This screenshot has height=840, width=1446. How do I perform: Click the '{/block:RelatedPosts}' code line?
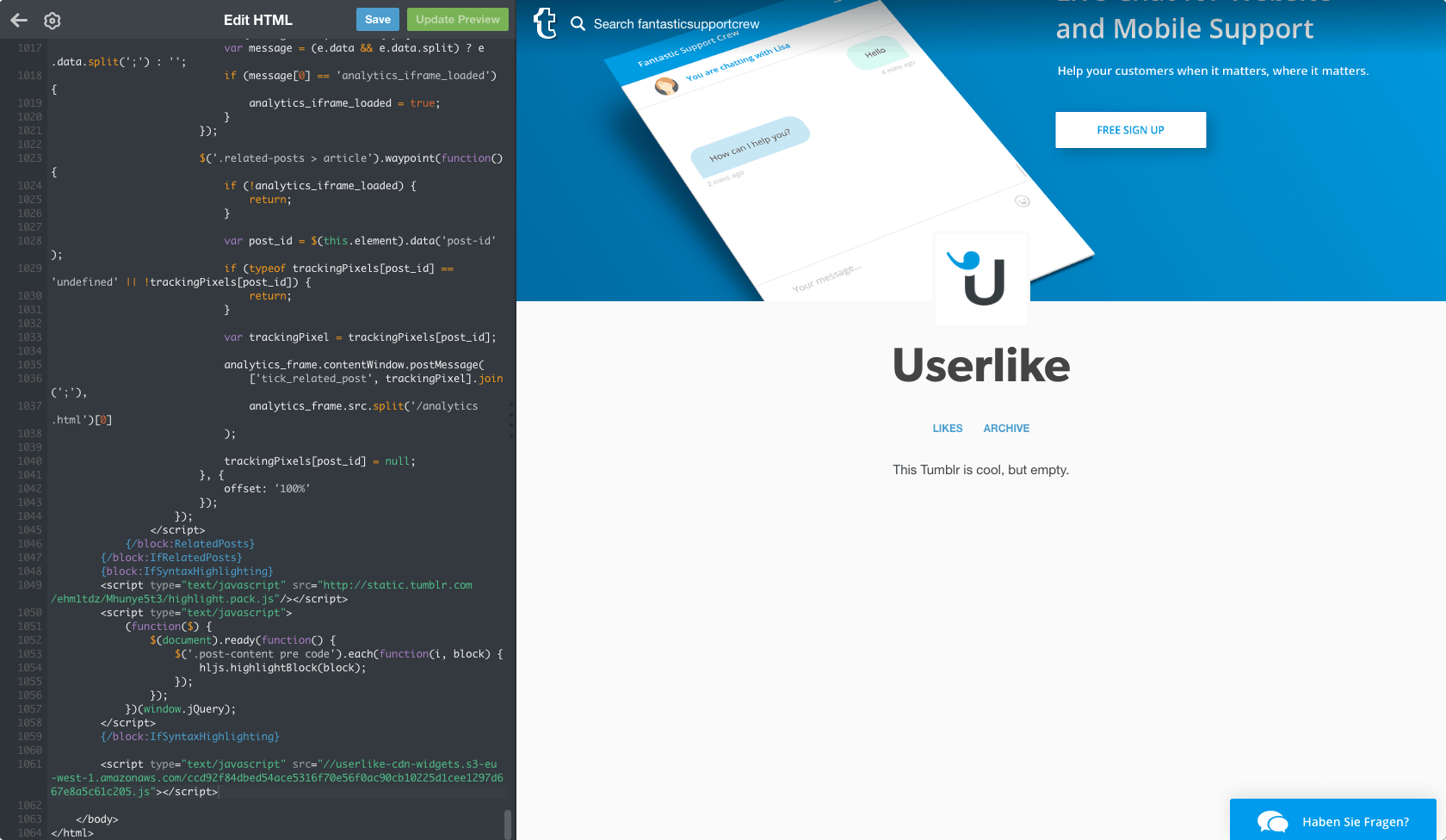coord(190,544)
